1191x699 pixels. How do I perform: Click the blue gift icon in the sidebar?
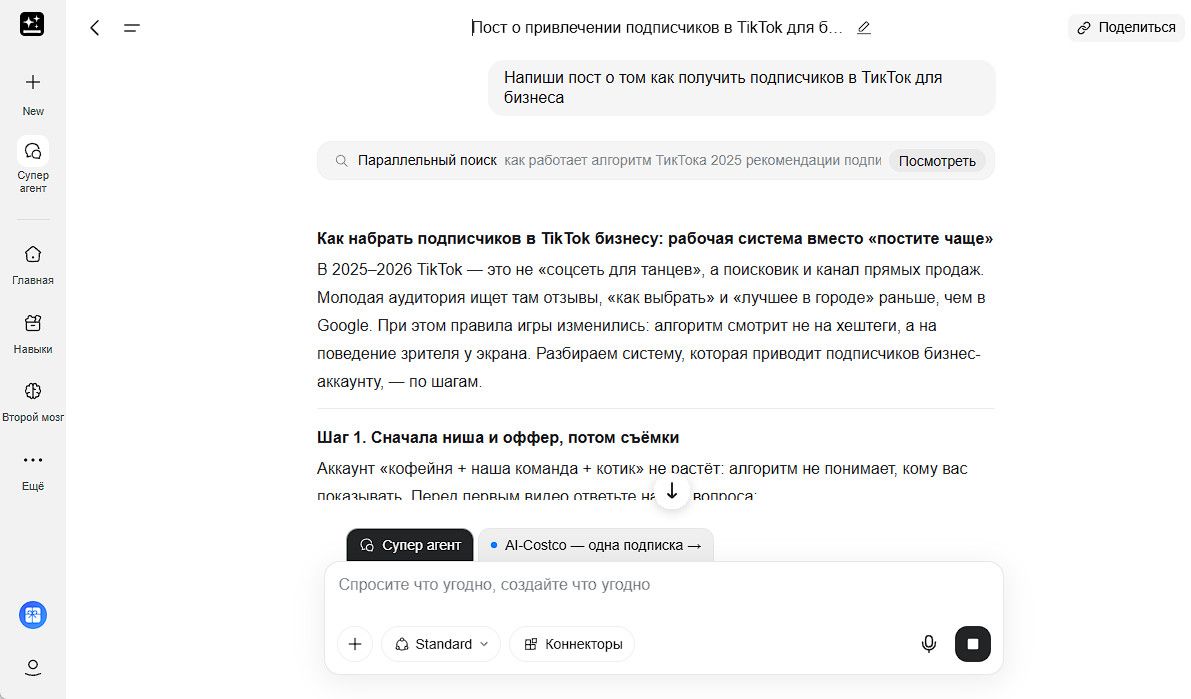tap(33, 615)
